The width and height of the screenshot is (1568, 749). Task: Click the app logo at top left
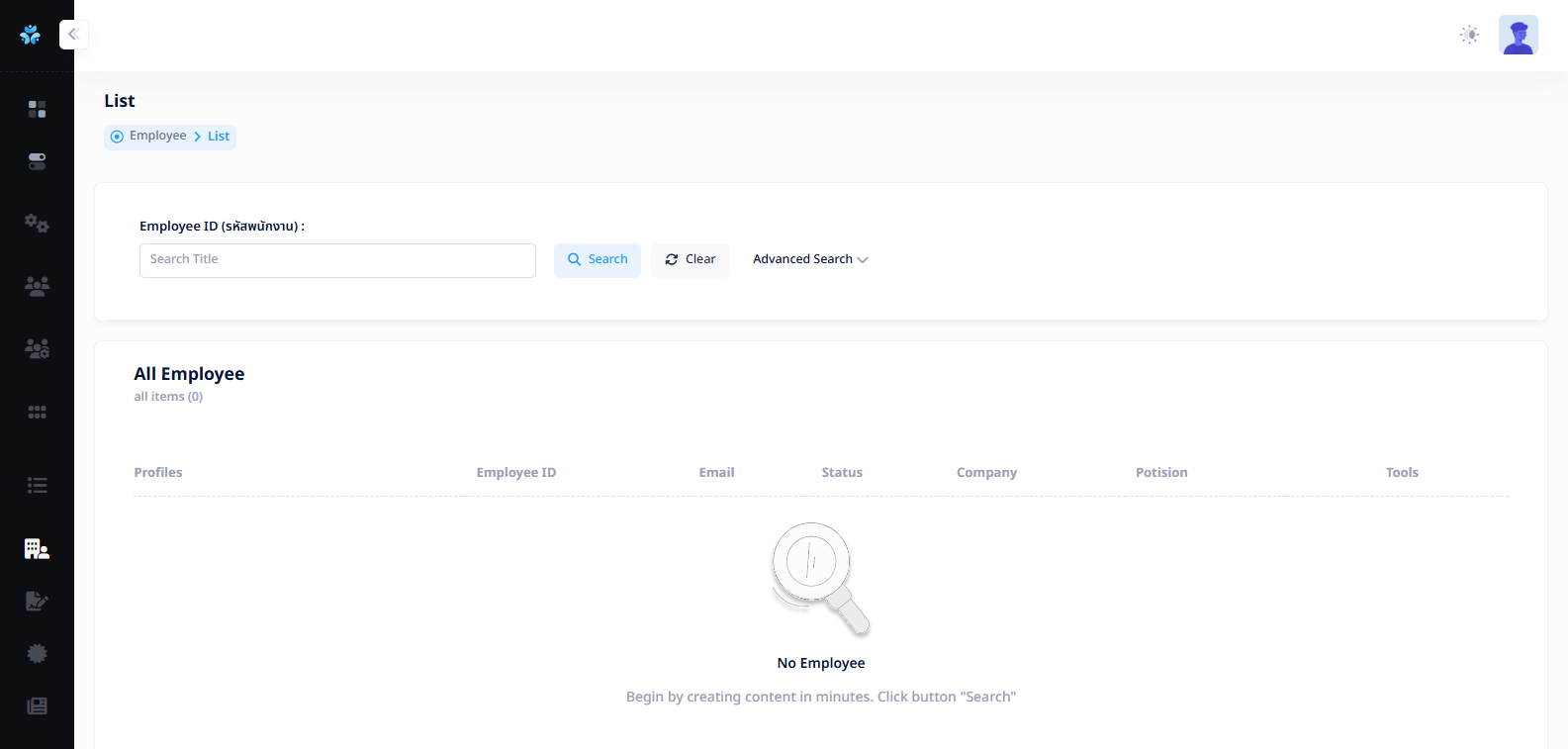(31, 35)
